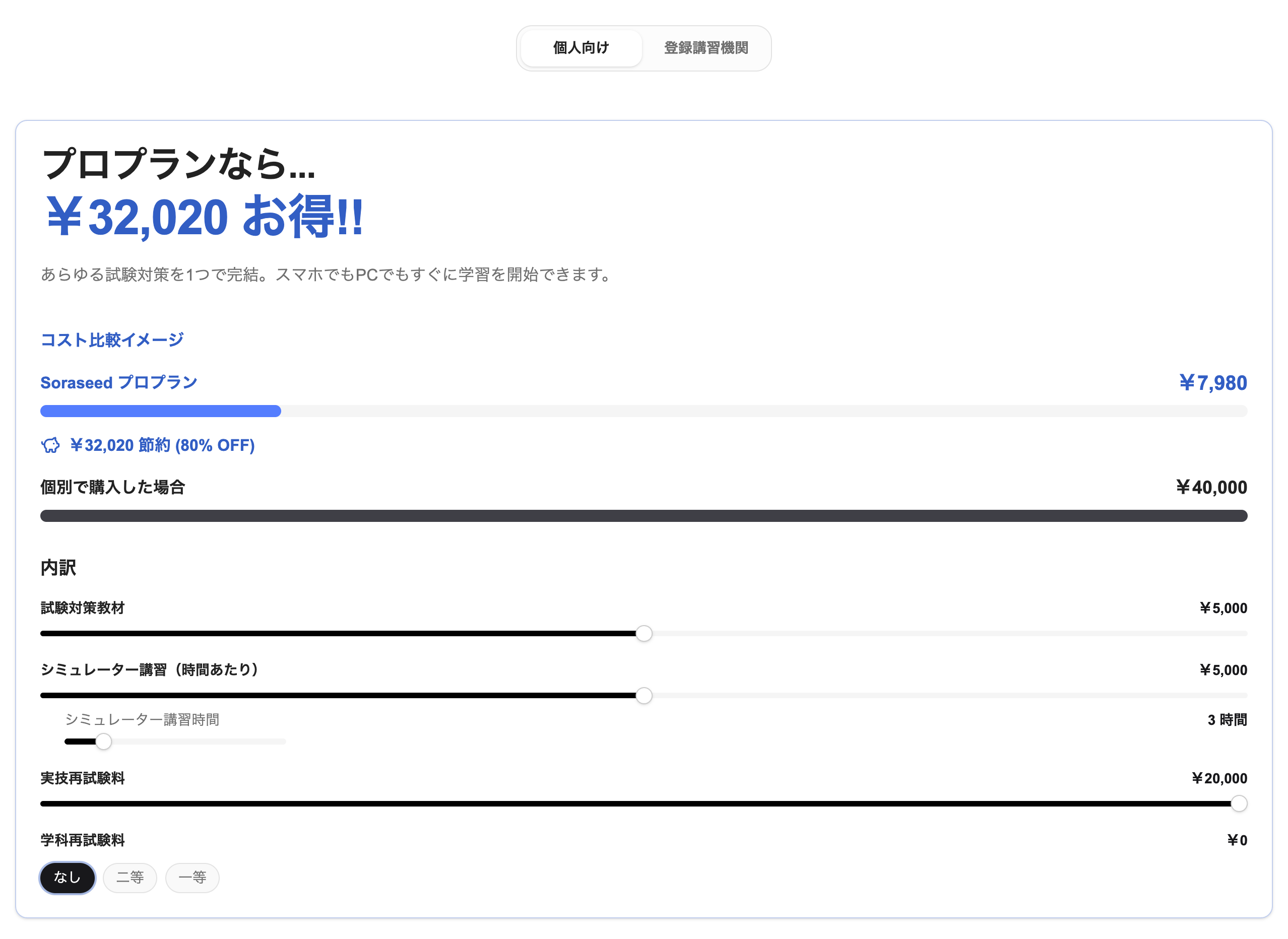The height and width of the screenshot is (939, 1288).
Task: Click the ￥32,020 節約 (80% OFF) text
Action: point(162,445)
